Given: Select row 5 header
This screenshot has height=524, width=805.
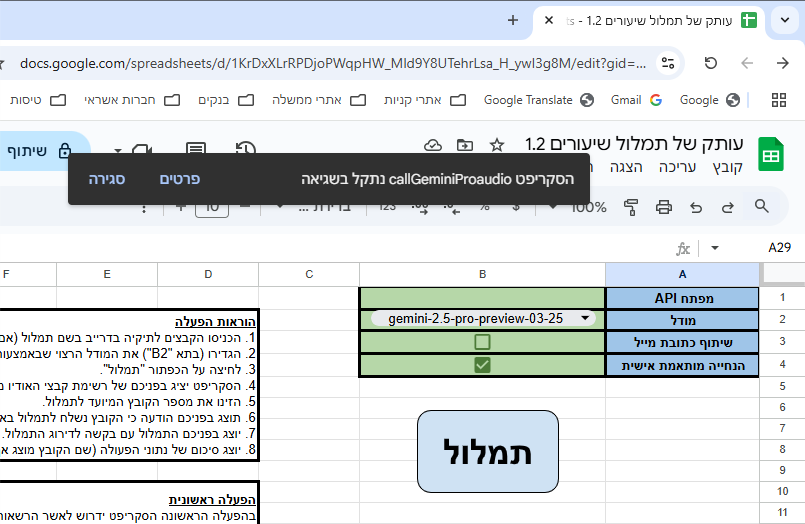Looking at the screenshot, I should pos(782,386).
